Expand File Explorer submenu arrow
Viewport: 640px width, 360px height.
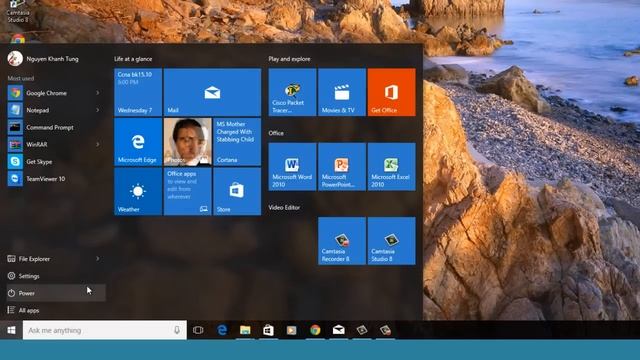(98, 259)
